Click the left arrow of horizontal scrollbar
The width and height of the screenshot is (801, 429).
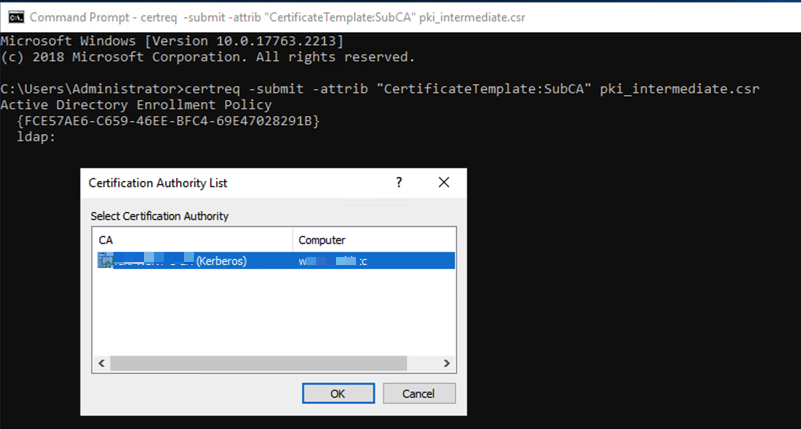pyautogui.click(x=100, y=364)
